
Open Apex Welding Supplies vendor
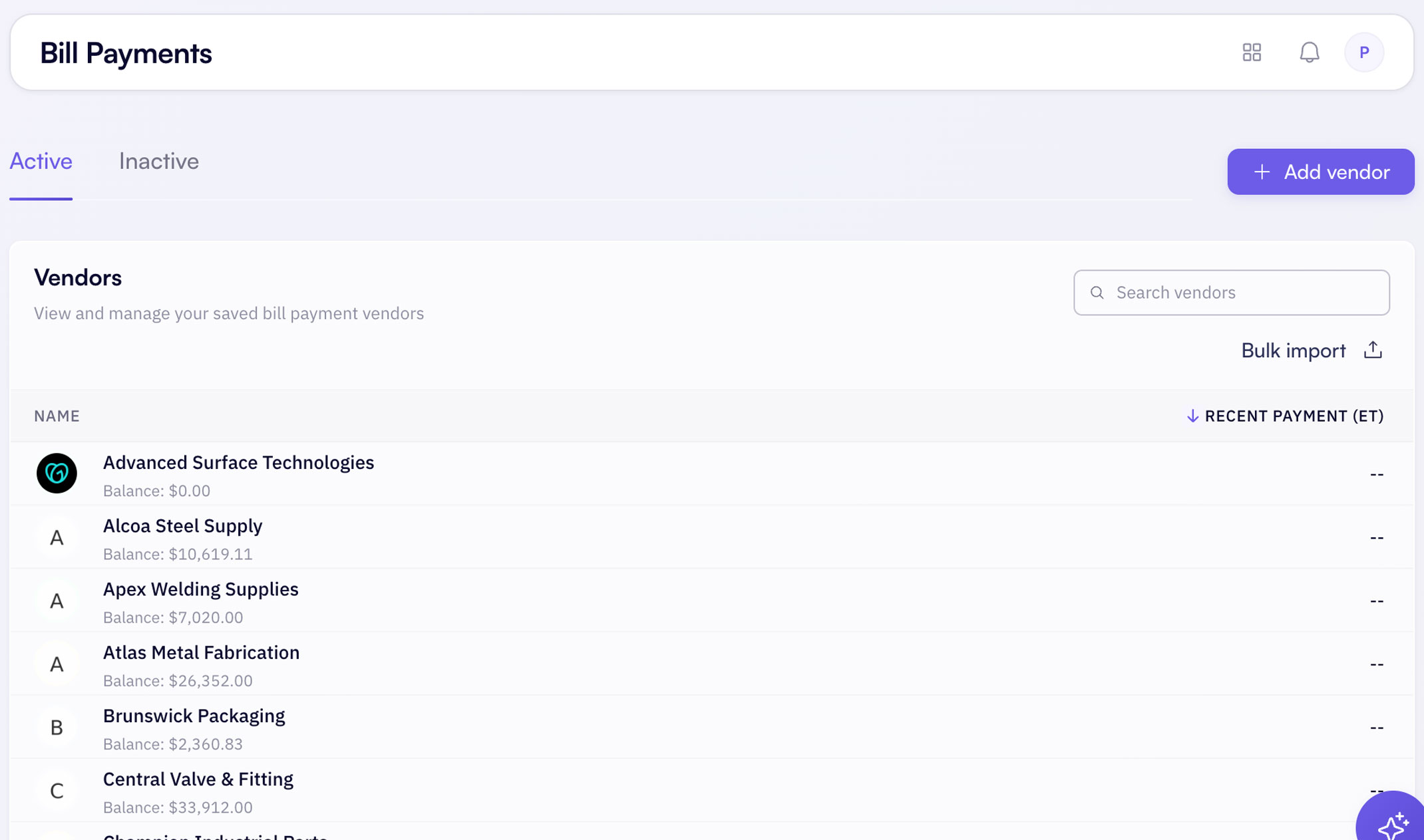point(711,600)
